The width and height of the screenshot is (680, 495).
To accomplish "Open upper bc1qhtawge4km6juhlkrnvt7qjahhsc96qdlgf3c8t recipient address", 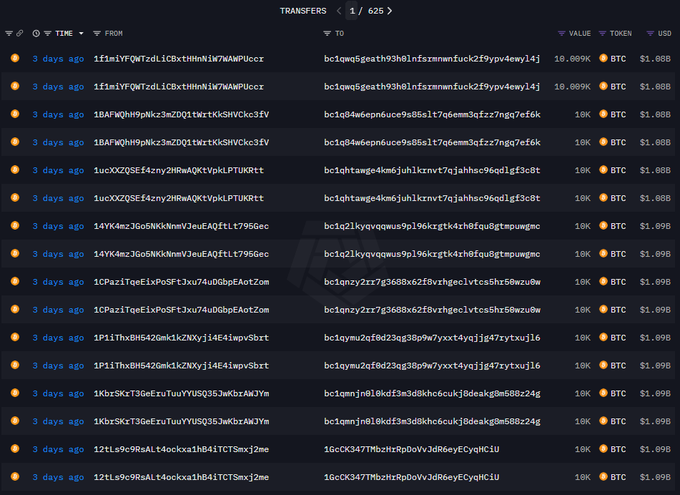I will tap(432, 170).
